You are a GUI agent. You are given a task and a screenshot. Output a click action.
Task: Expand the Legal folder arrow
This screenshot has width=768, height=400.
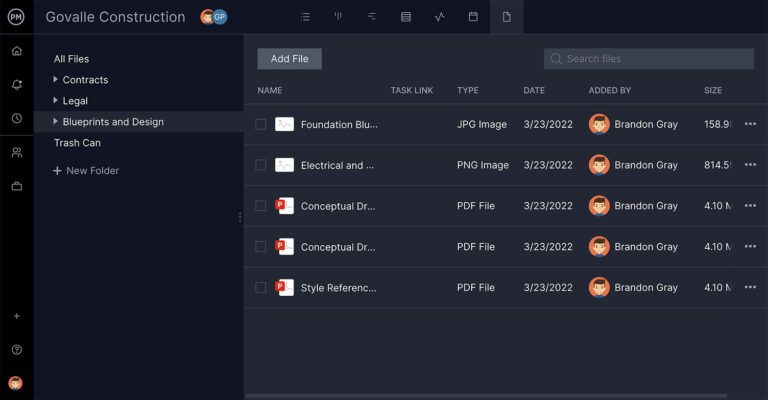coord(56,101)
